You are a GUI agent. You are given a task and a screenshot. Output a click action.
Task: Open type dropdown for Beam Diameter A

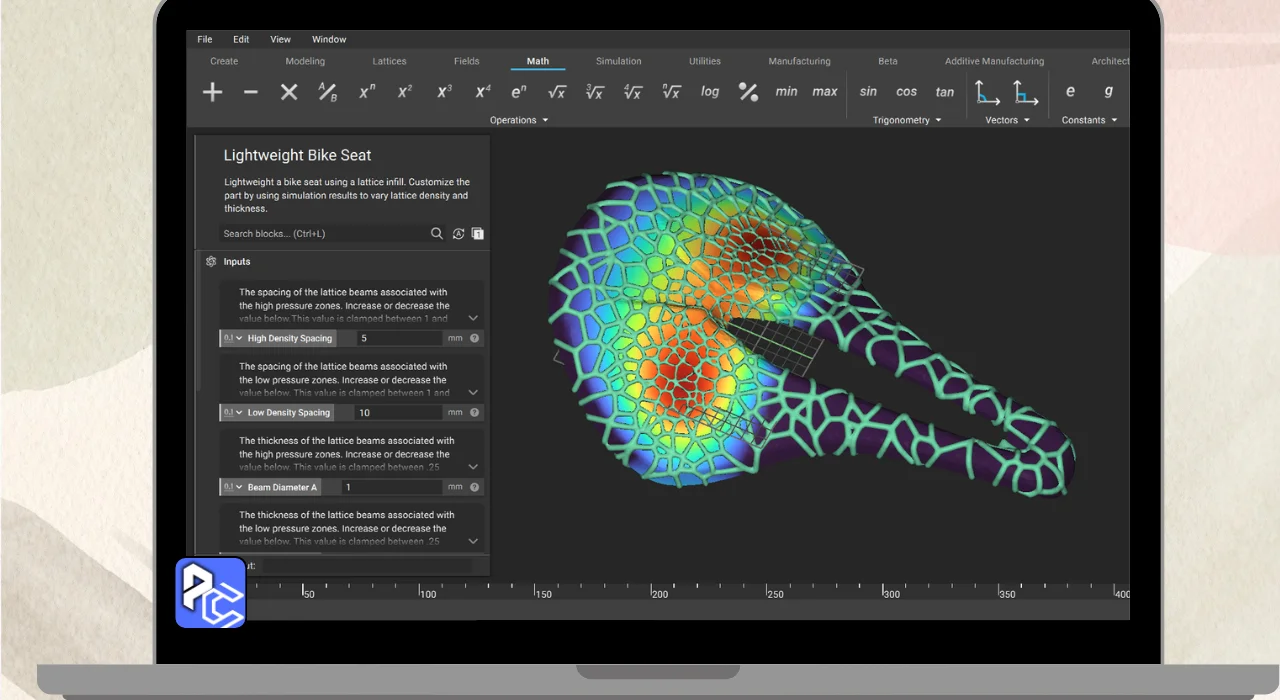tap(232, 487)
